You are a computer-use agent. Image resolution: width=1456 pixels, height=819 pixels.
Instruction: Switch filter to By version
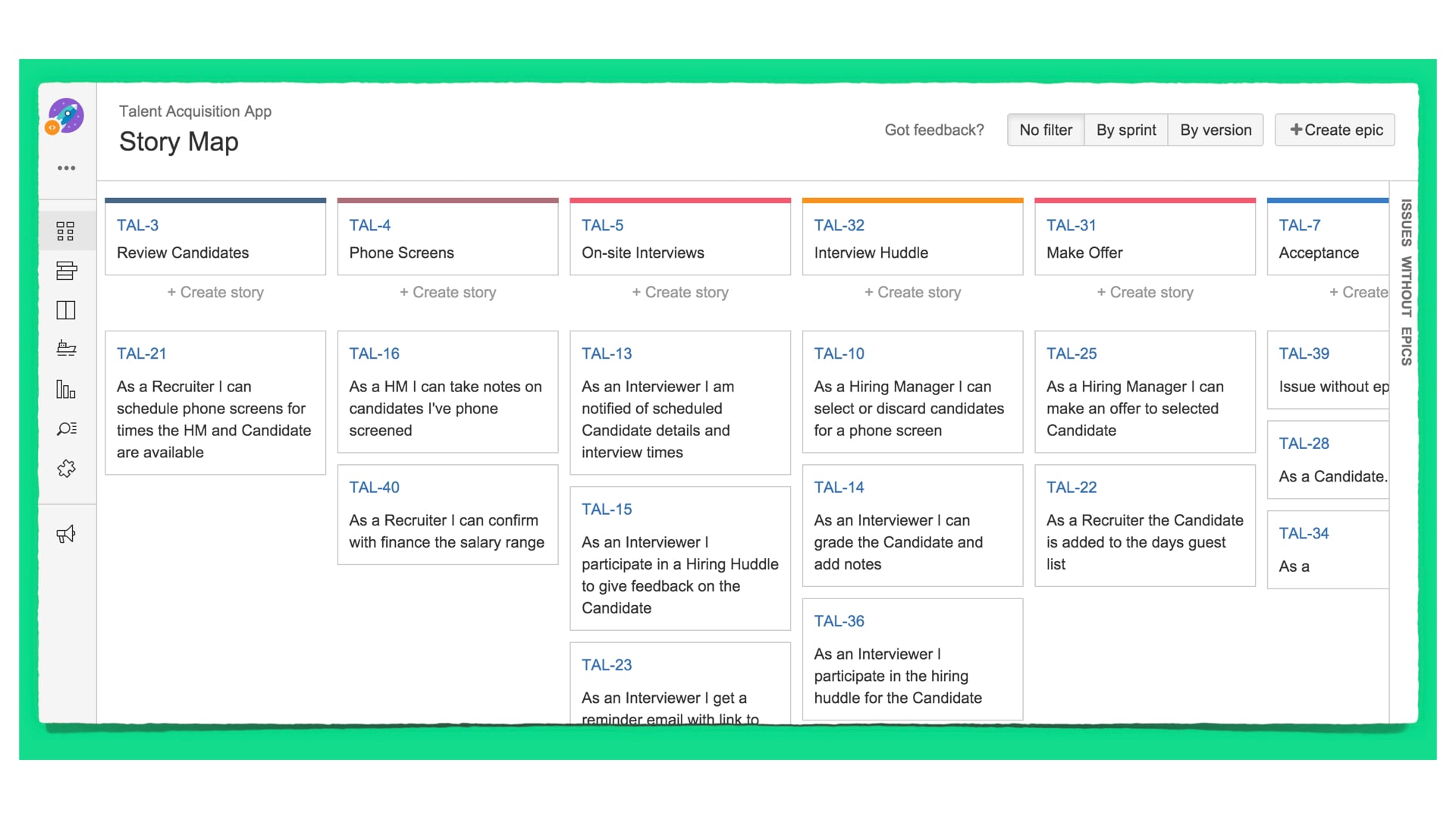click(1216, 130)
